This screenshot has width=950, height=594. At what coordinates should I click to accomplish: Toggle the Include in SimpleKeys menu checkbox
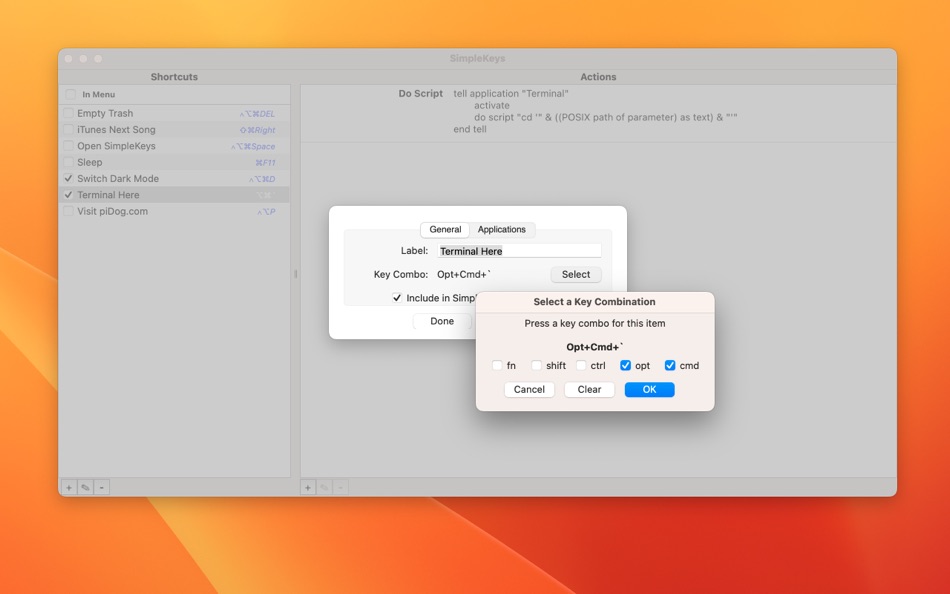coord(397,298)
